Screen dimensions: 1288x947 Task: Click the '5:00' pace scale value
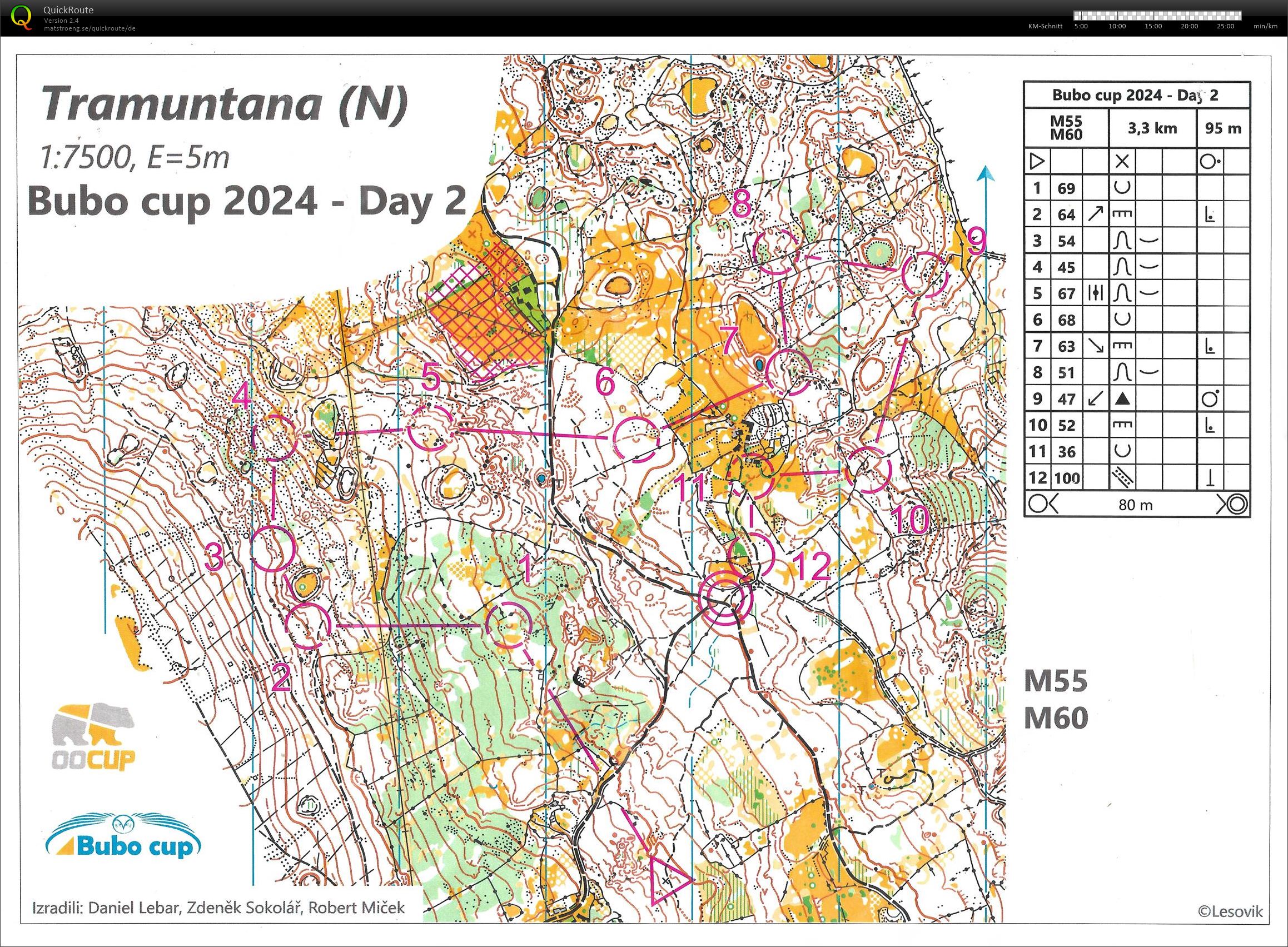(1081, 26)
